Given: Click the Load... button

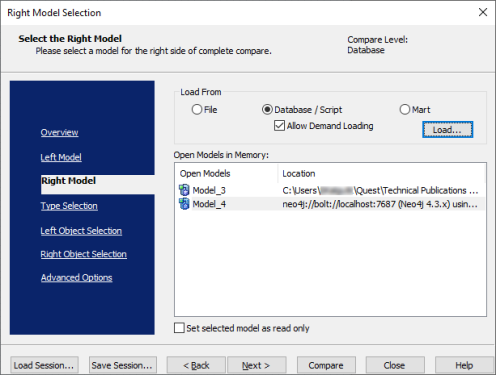Looking at the screenshot, I should pos(447,130).
